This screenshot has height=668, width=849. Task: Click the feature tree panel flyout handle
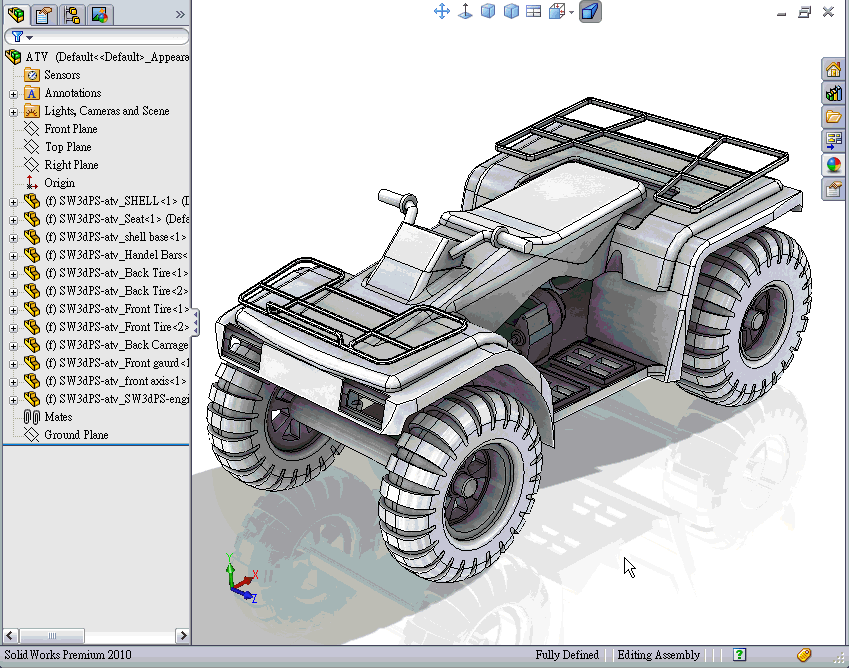coord(195,323)
